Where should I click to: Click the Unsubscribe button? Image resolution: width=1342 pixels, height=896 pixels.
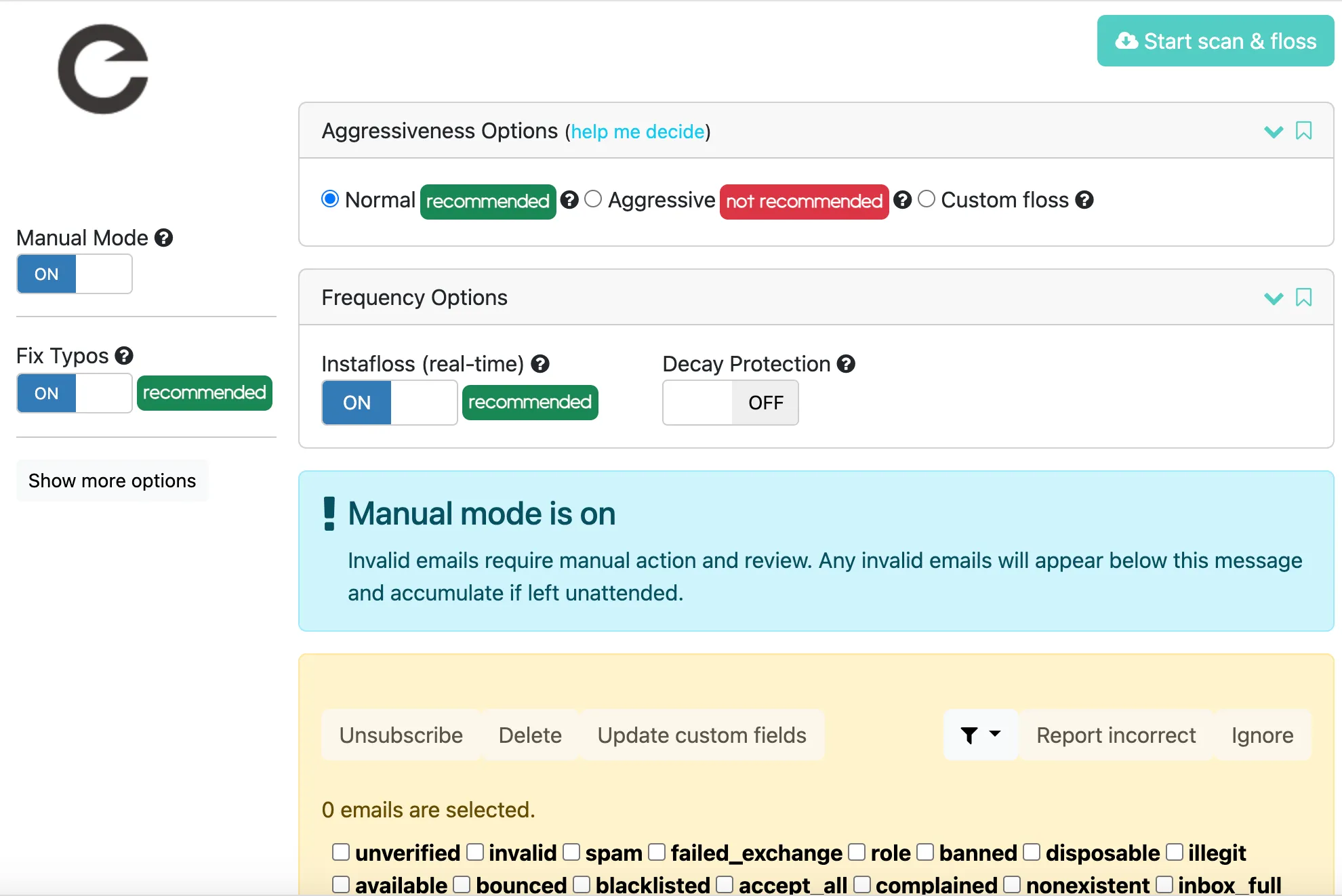401,735
